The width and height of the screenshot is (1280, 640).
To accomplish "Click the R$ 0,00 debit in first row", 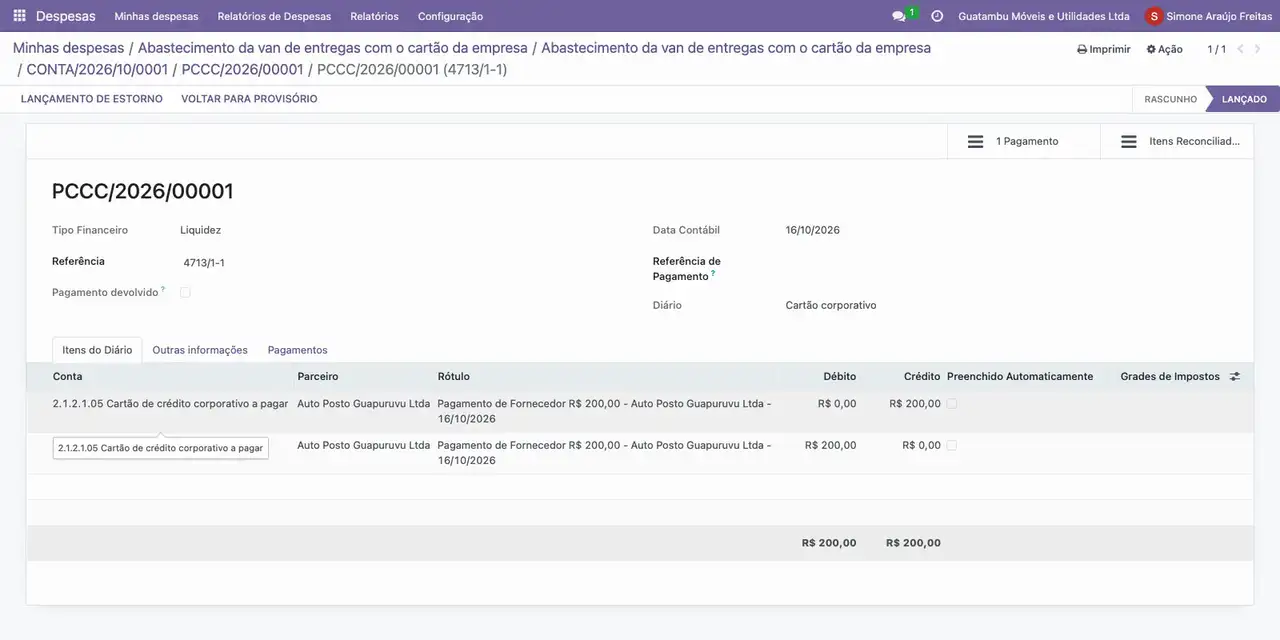I will point(837,404).
